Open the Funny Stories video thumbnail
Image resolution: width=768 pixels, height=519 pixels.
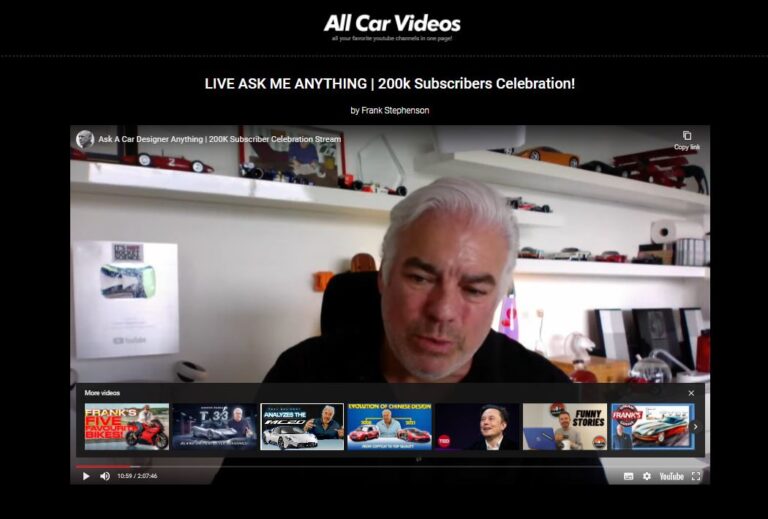(564, 427)
